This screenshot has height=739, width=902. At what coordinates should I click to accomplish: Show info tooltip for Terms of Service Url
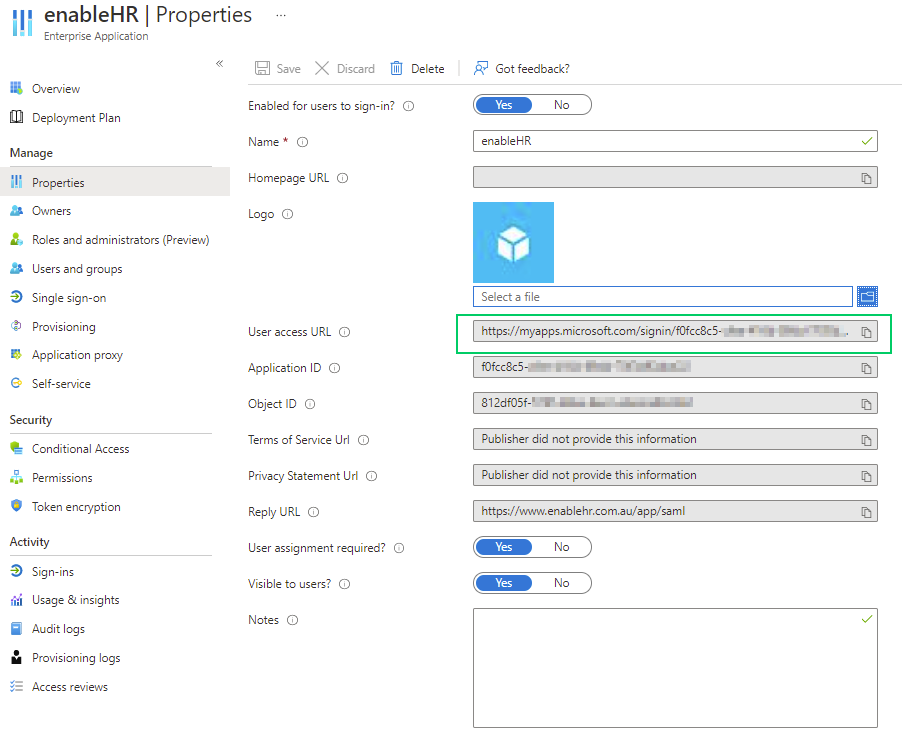tap(364, 440)
